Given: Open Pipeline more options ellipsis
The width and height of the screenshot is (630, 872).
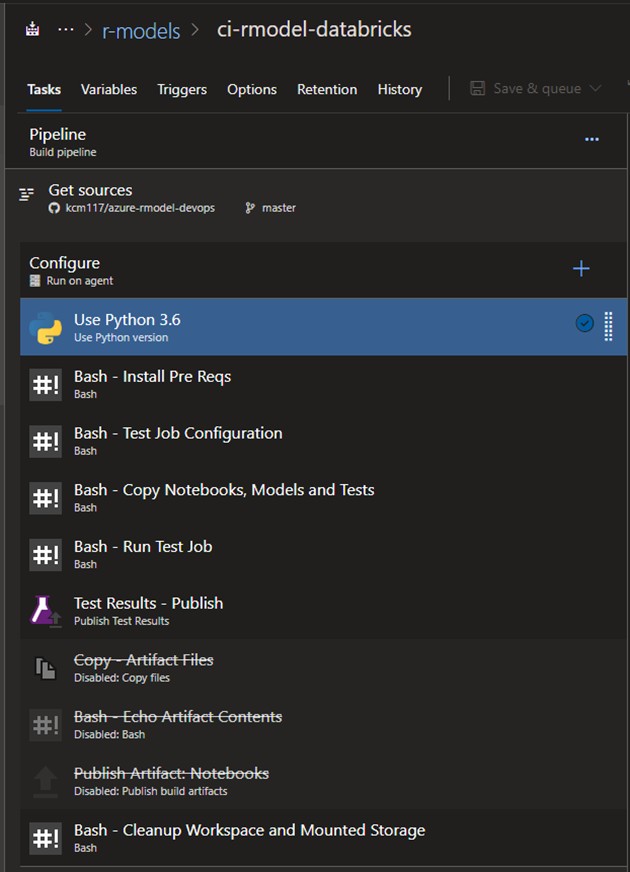Looking at the screenshot, I should pyautogui.click(x=592, y=139).
